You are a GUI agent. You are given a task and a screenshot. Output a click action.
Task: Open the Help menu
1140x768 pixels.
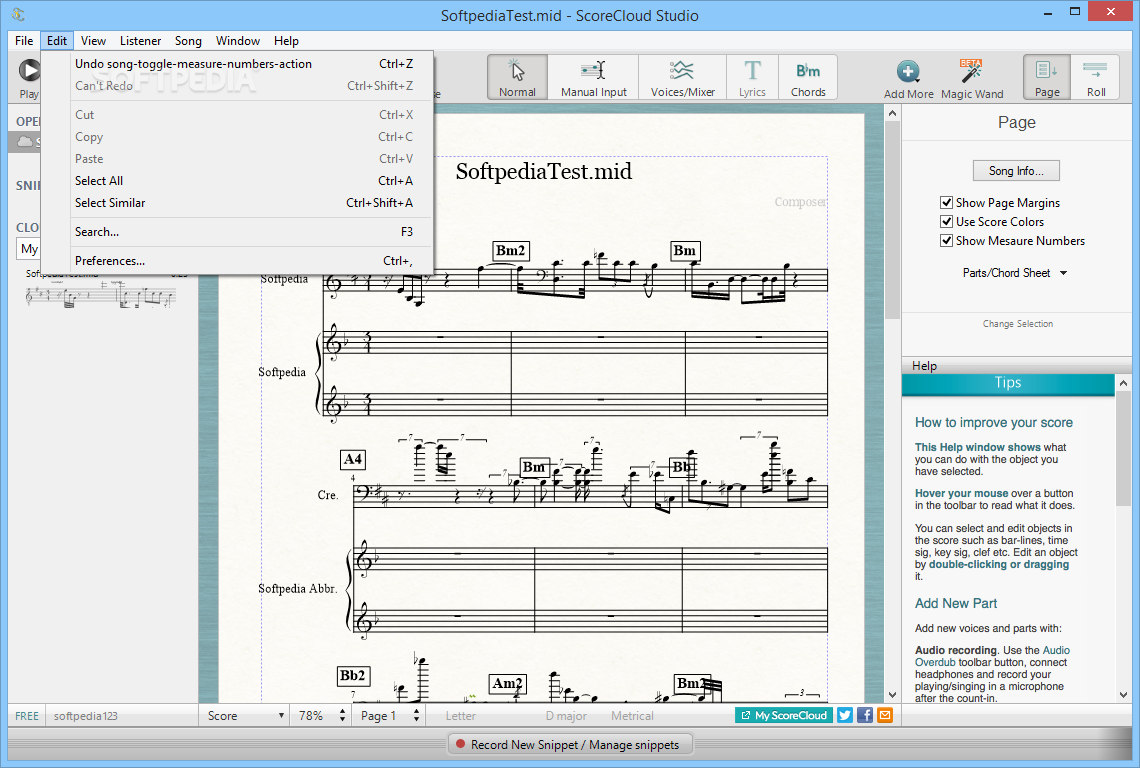tap(286, 41)
